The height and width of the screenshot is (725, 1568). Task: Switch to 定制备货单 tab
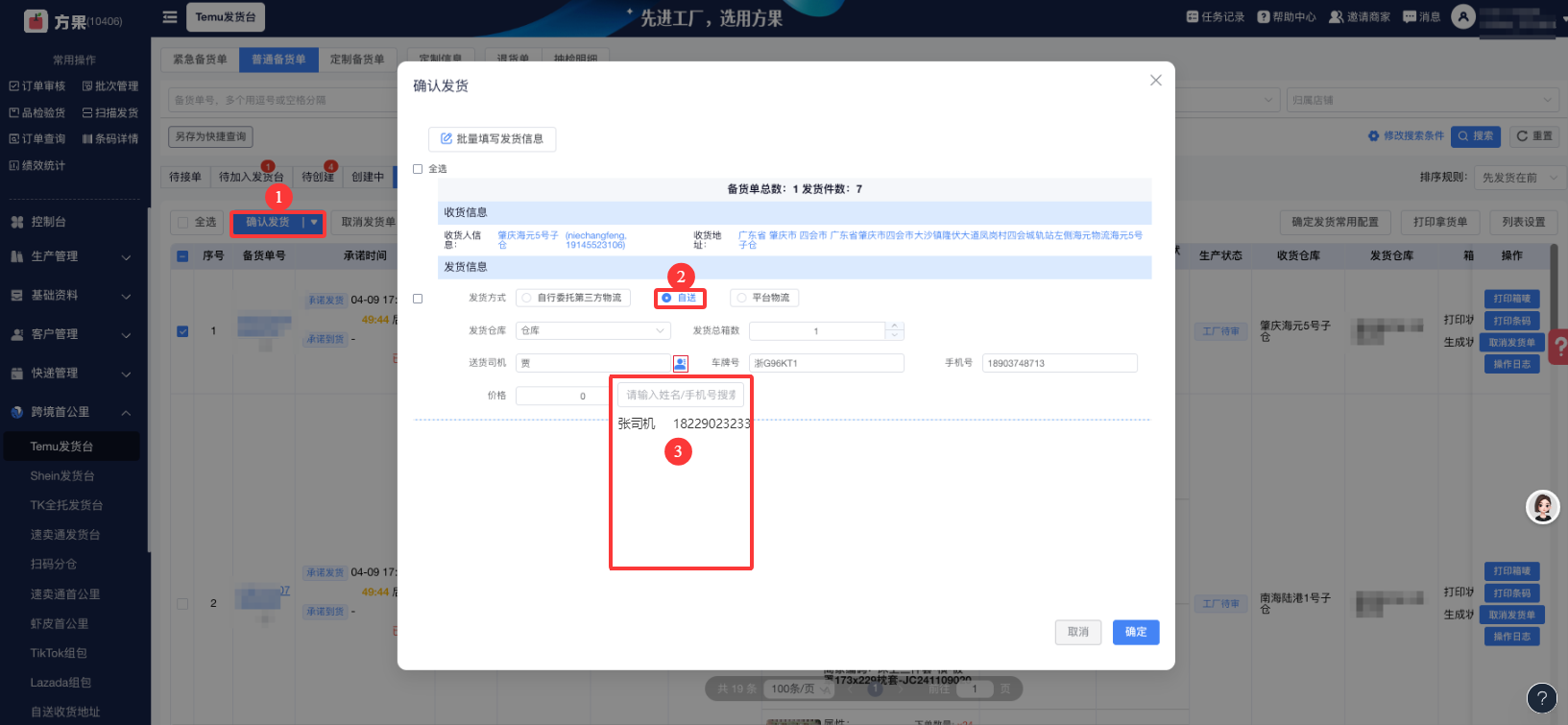(357, 60)
